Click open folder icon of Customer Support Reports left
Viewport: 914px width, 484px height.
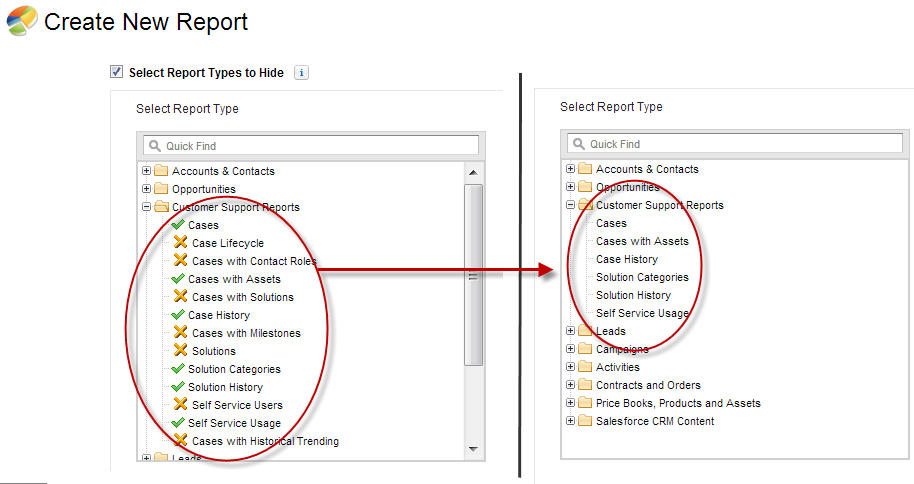point(161,207)
